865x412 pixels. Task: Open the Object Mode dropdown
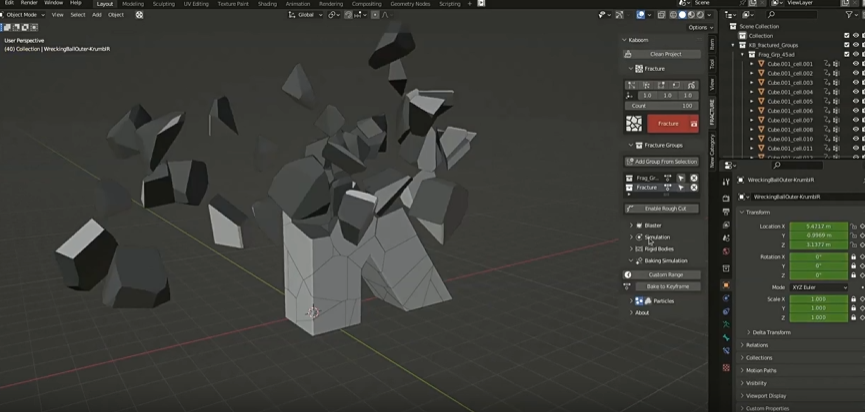tap(24, 15)
